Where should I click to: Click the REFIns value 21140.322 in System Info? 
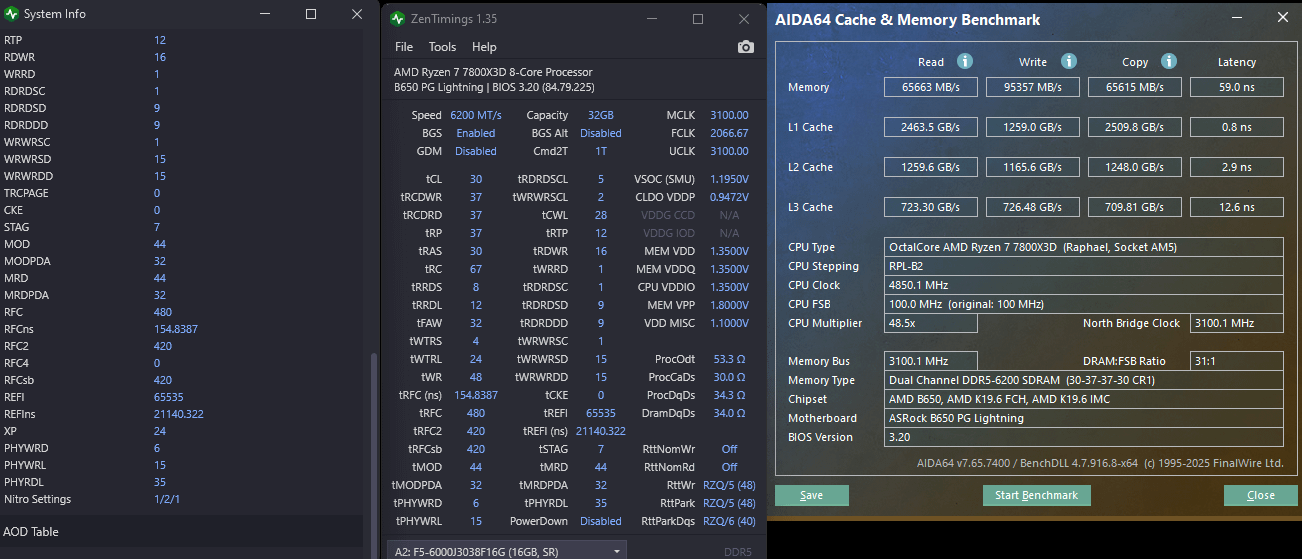coord(179,414)
